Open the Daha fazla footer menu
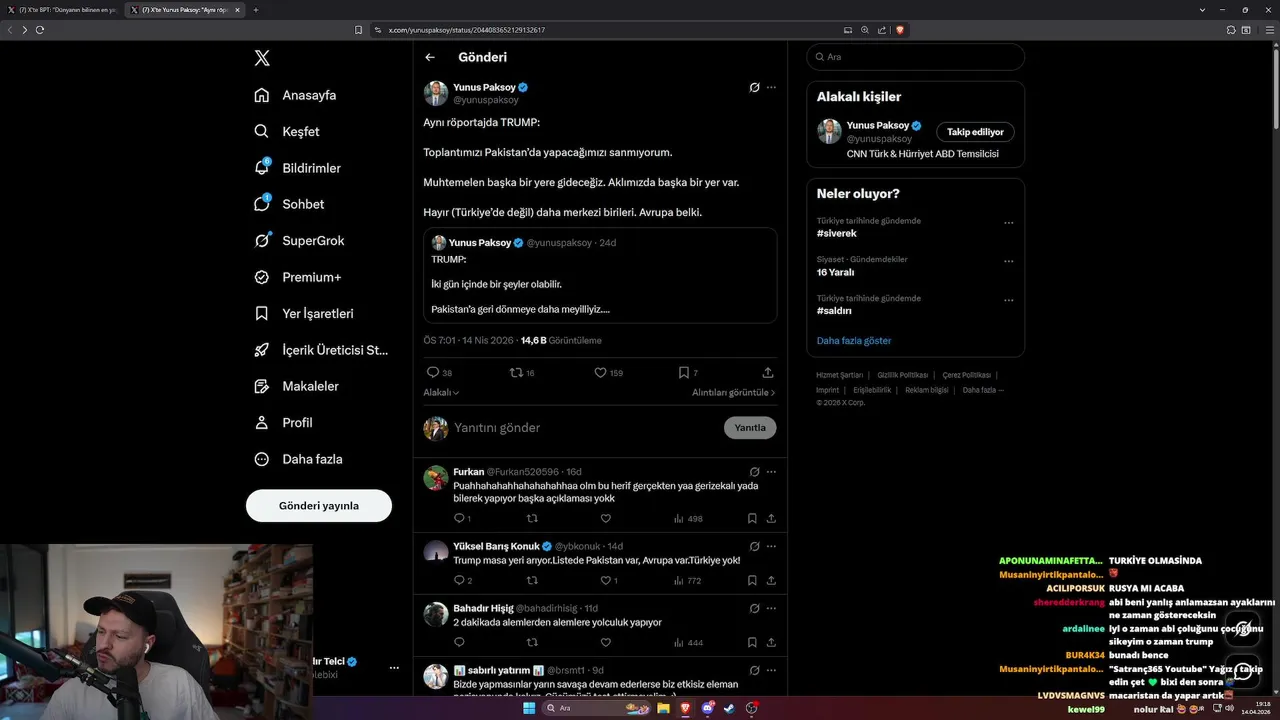Viewport: 1280px width, 720px height. pyautogui.click(x=983, y=390)
